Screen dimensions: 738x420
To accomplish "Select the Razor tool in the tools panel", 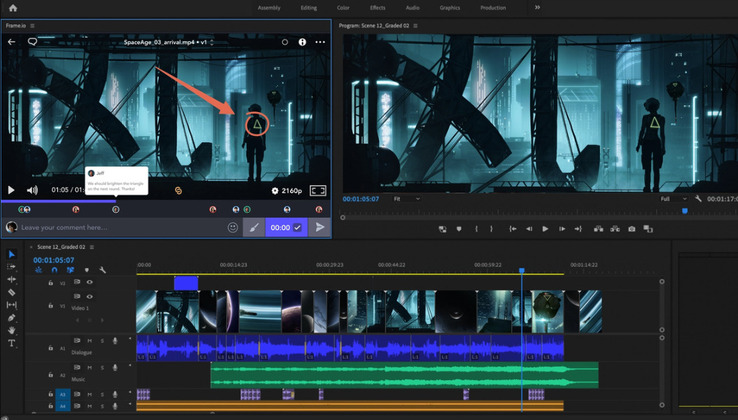I will click(12, 292).
